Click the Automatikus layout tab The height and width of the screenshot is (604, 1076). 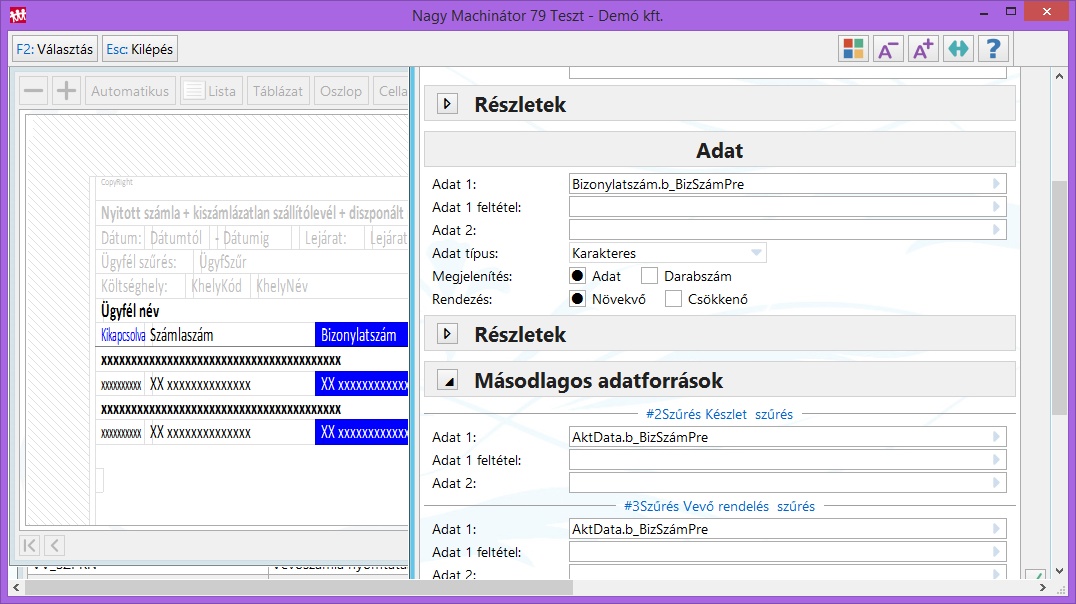tap(130, 91)
